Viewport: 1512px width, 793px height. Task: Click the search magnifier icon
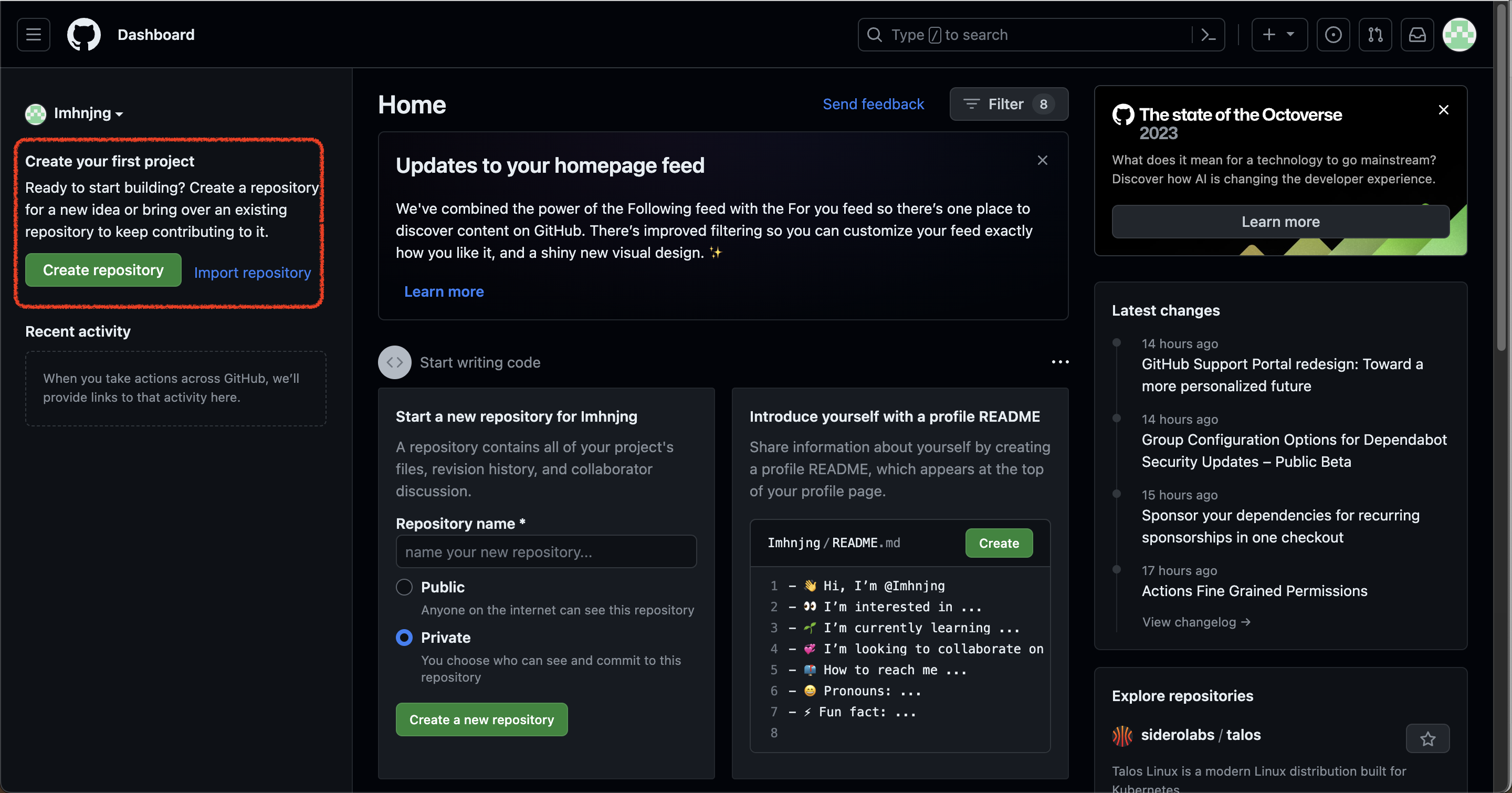[x=875, y=35]
